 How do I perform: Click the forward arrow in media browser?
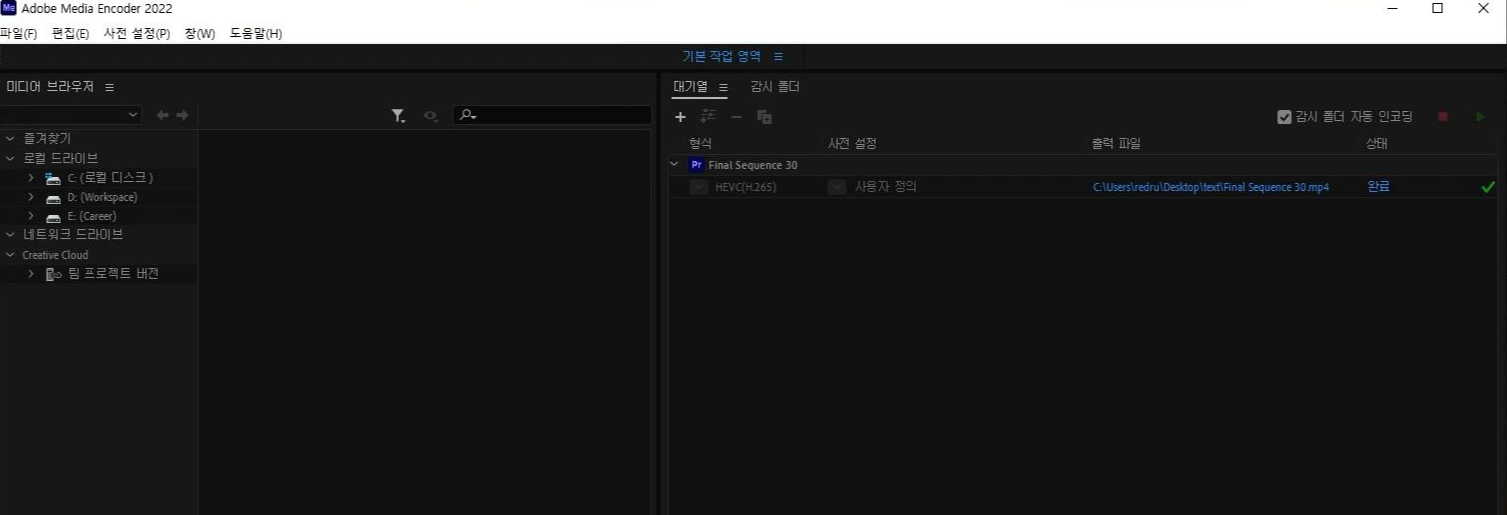coord(182,116)
